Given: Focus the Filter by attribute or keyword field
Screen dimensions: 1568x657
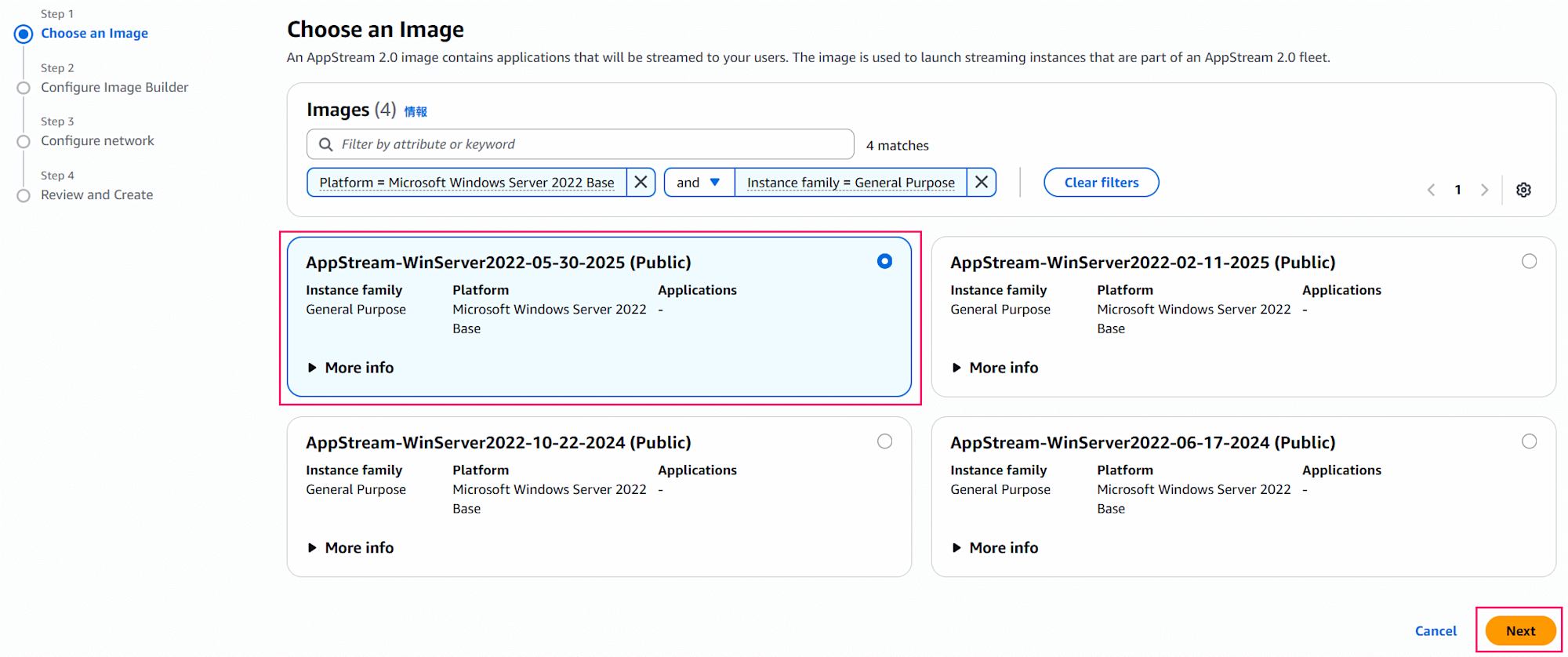Looking at the screenshot, I should click(580, 144).
